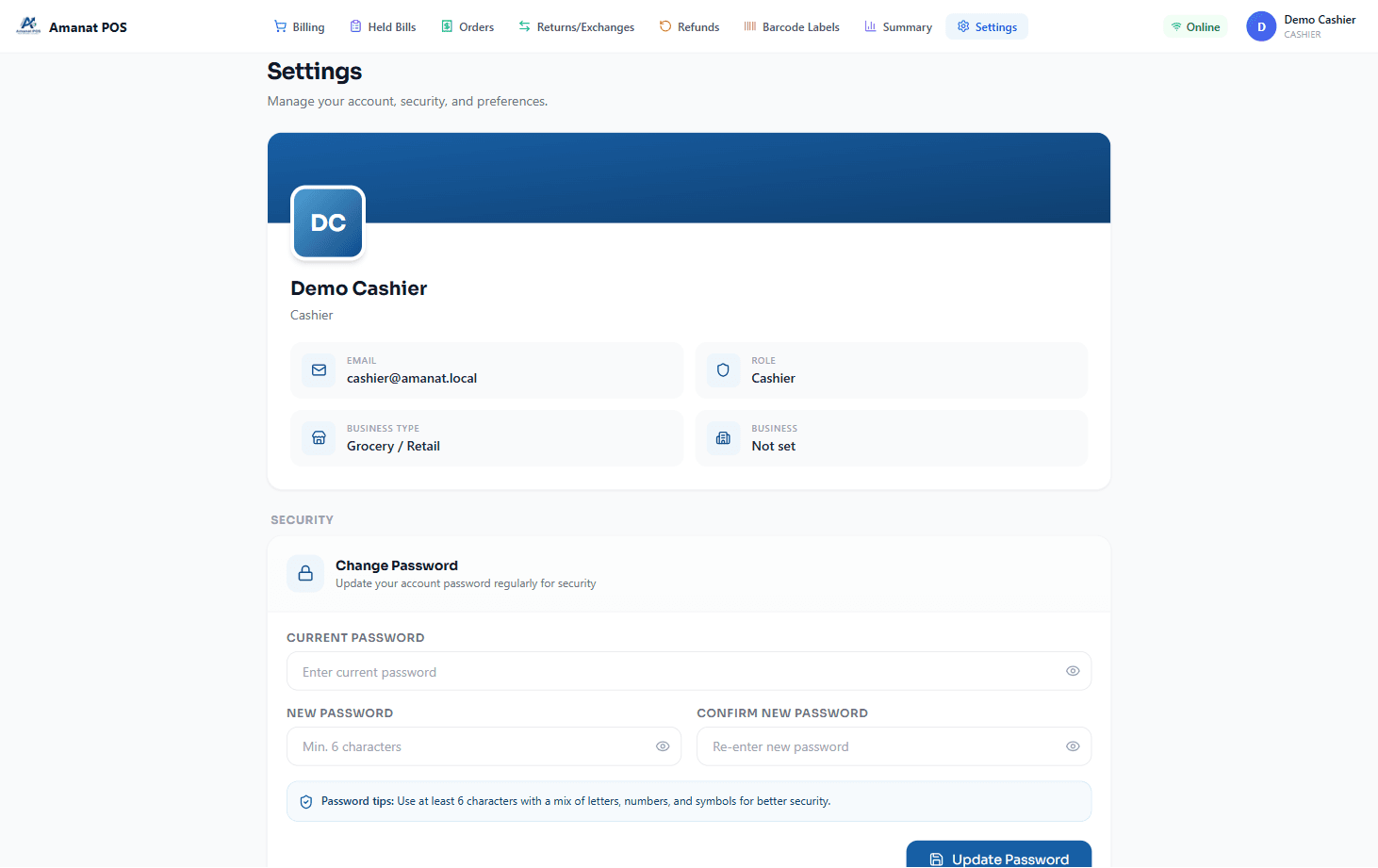Click the Demo Cashier profile name

tap(359, 288)
